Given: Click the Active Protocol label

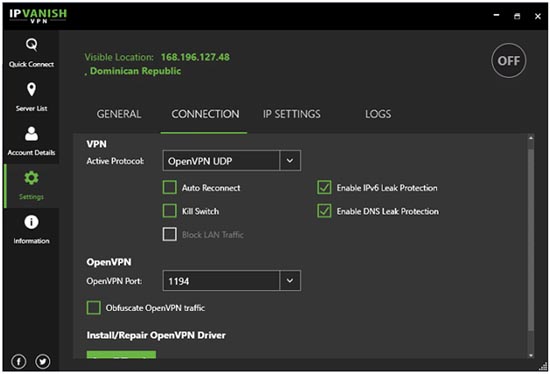Looking at the screenshot, I should click(115, 161).
